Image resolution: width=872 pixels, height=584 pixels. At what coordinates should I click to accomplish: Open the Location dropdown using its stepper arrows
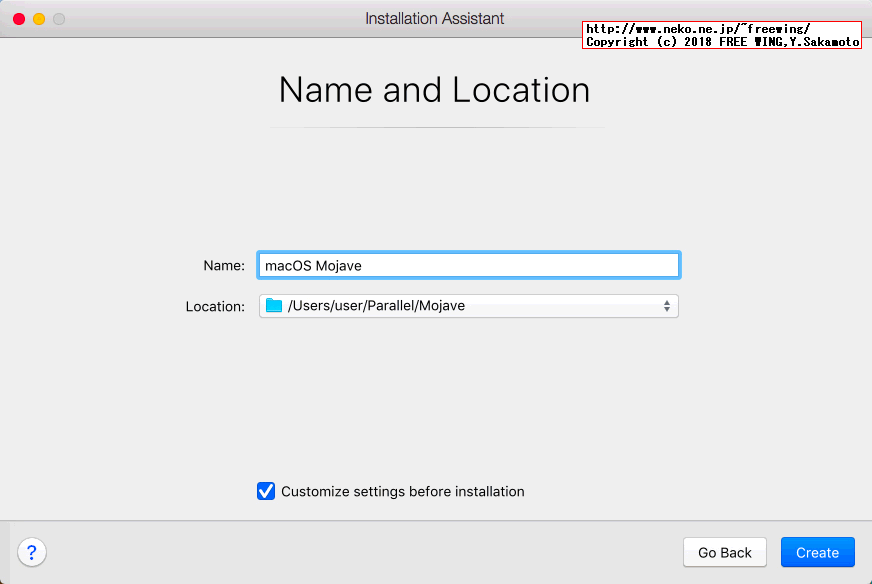coord(666,306)
